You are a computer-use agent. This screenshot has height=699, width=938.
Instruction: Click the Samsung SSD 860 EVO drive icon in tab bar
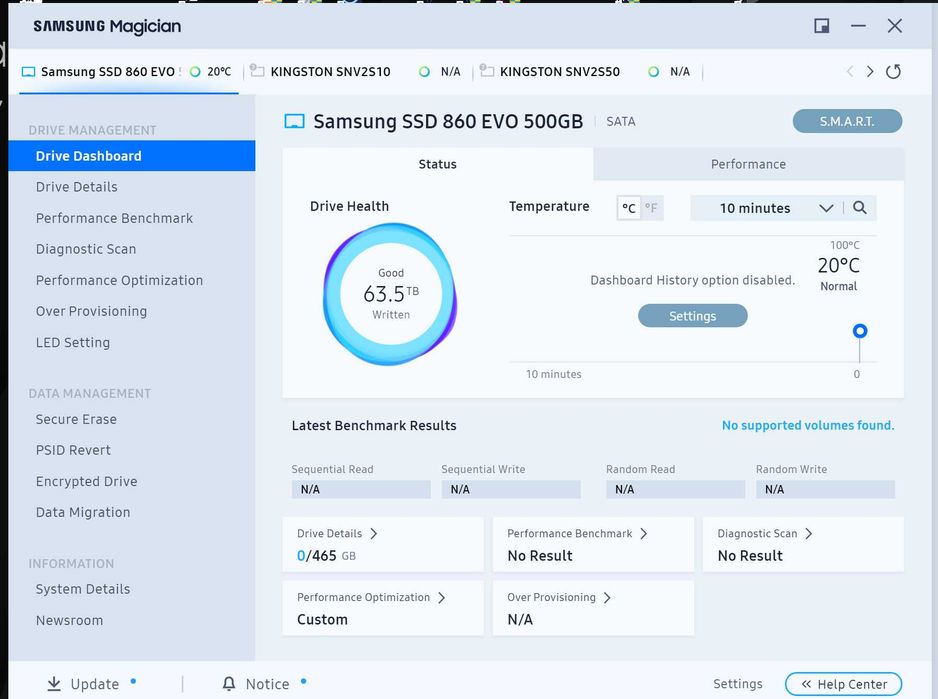pos(28,72)
